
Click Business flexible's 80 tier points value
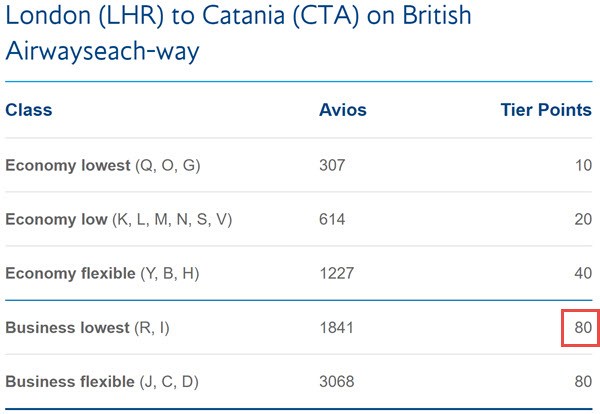pyautogui.click(x=583, y=381)
